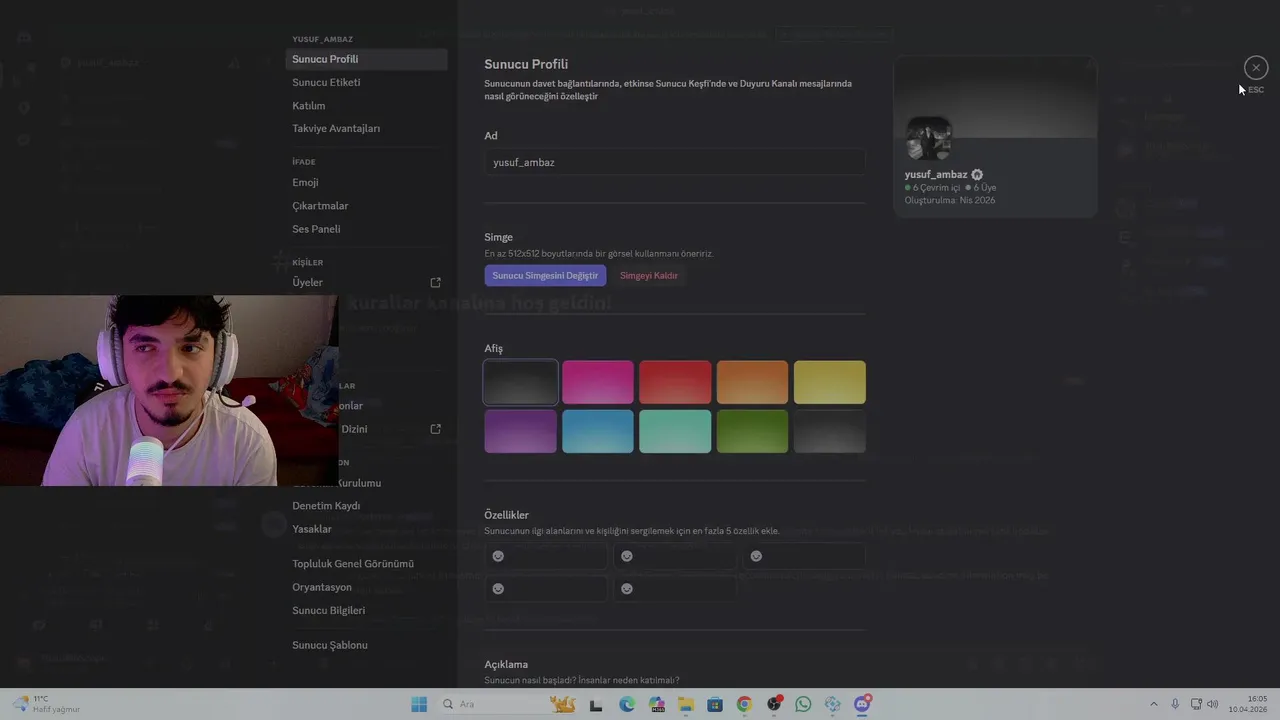Open WhatsApp from the taskbar
The image size is (1280, 720).
pos(803,704)
